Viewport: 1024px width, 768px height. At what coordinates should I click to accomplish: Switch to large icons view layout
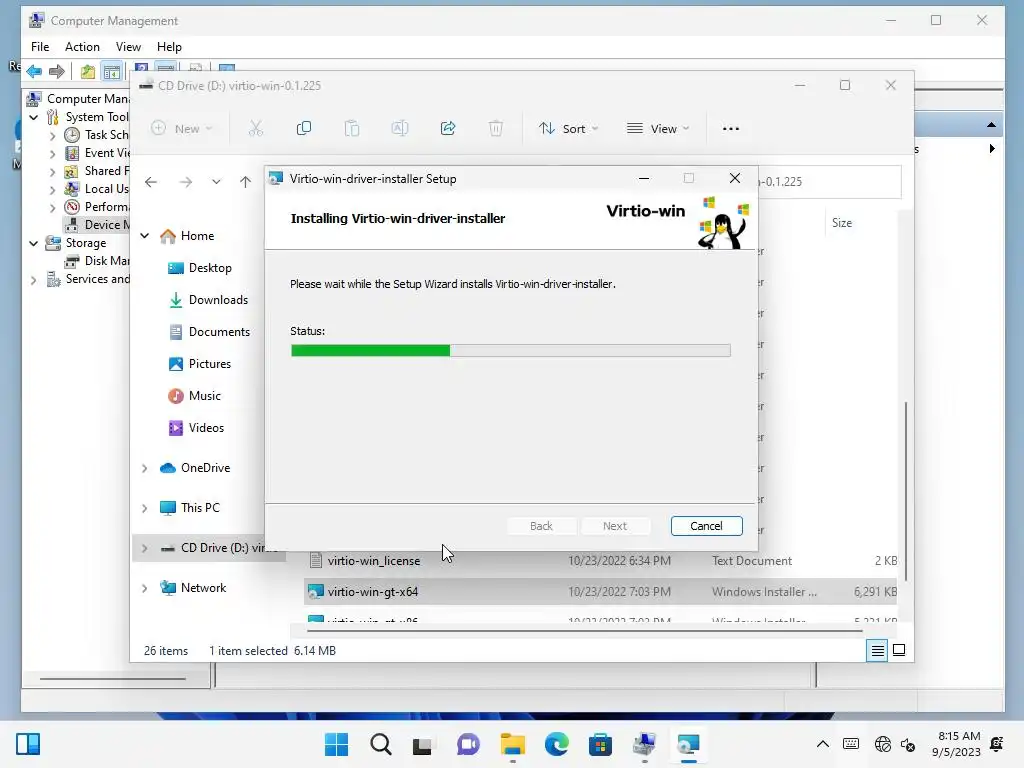coord(899,650)
